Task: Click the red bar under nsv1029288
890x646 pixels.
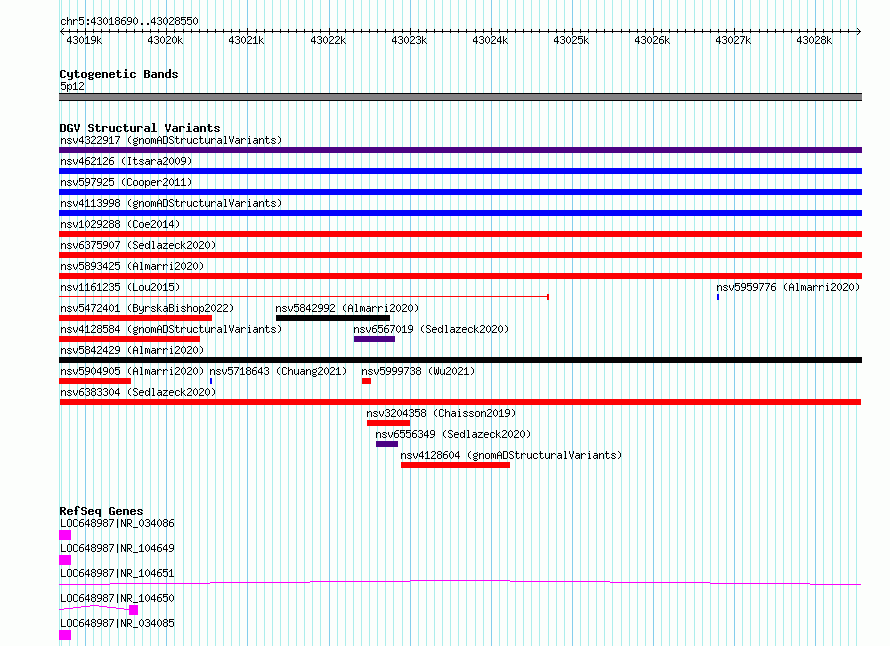Action: 460,234
